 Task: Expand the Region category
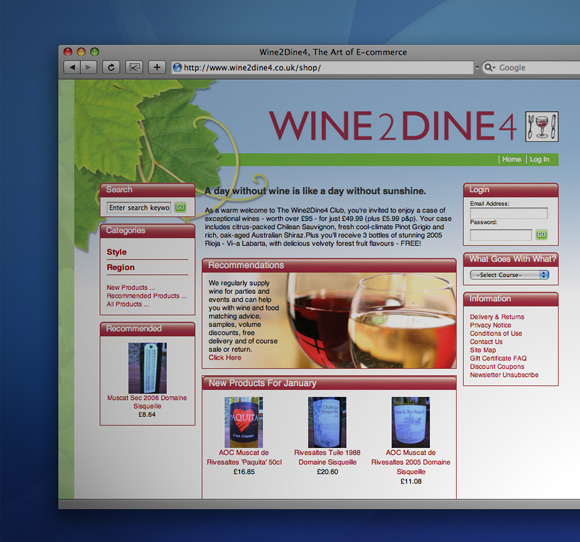(121, 267)
